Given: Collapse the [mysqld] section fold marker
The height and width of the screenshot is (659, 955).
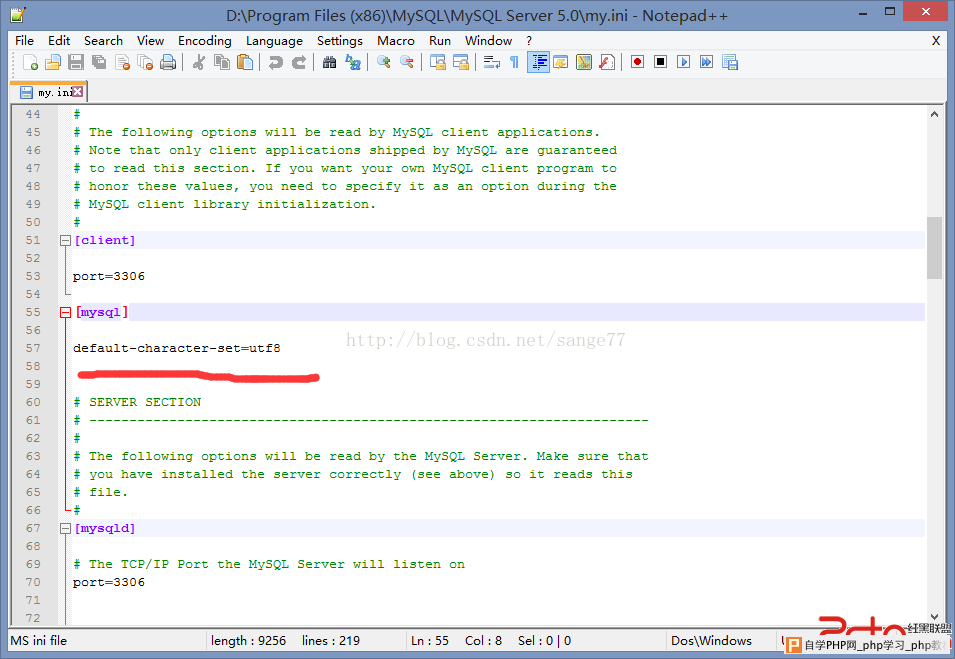Looking at the screenshot, I should click(x=66, y=529).
